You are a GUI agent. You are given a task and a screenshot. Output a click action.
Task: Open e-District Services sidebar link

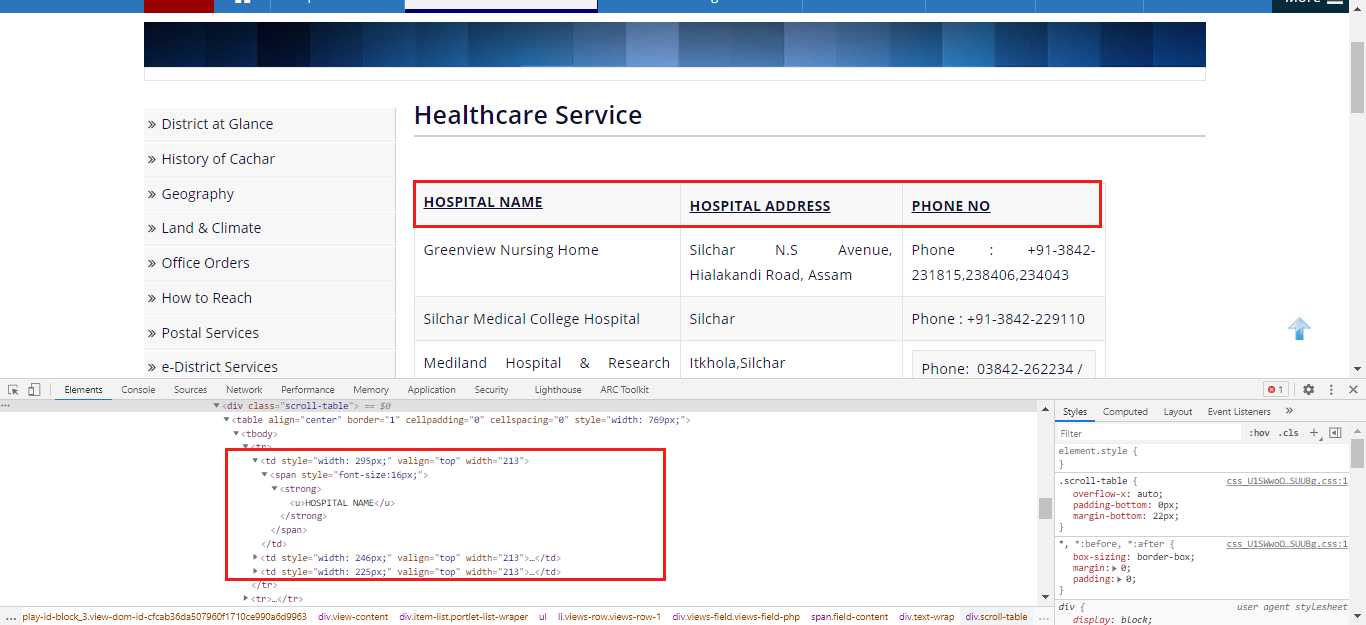[x=220, y=367]
